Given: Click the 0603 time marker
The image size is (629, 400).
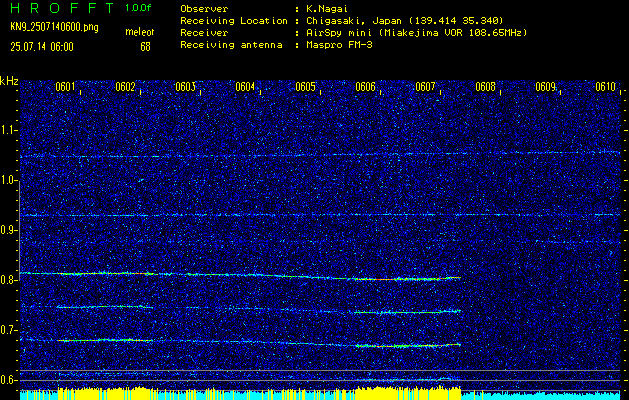Looking at the screenshot, I should tap(185, 87).
